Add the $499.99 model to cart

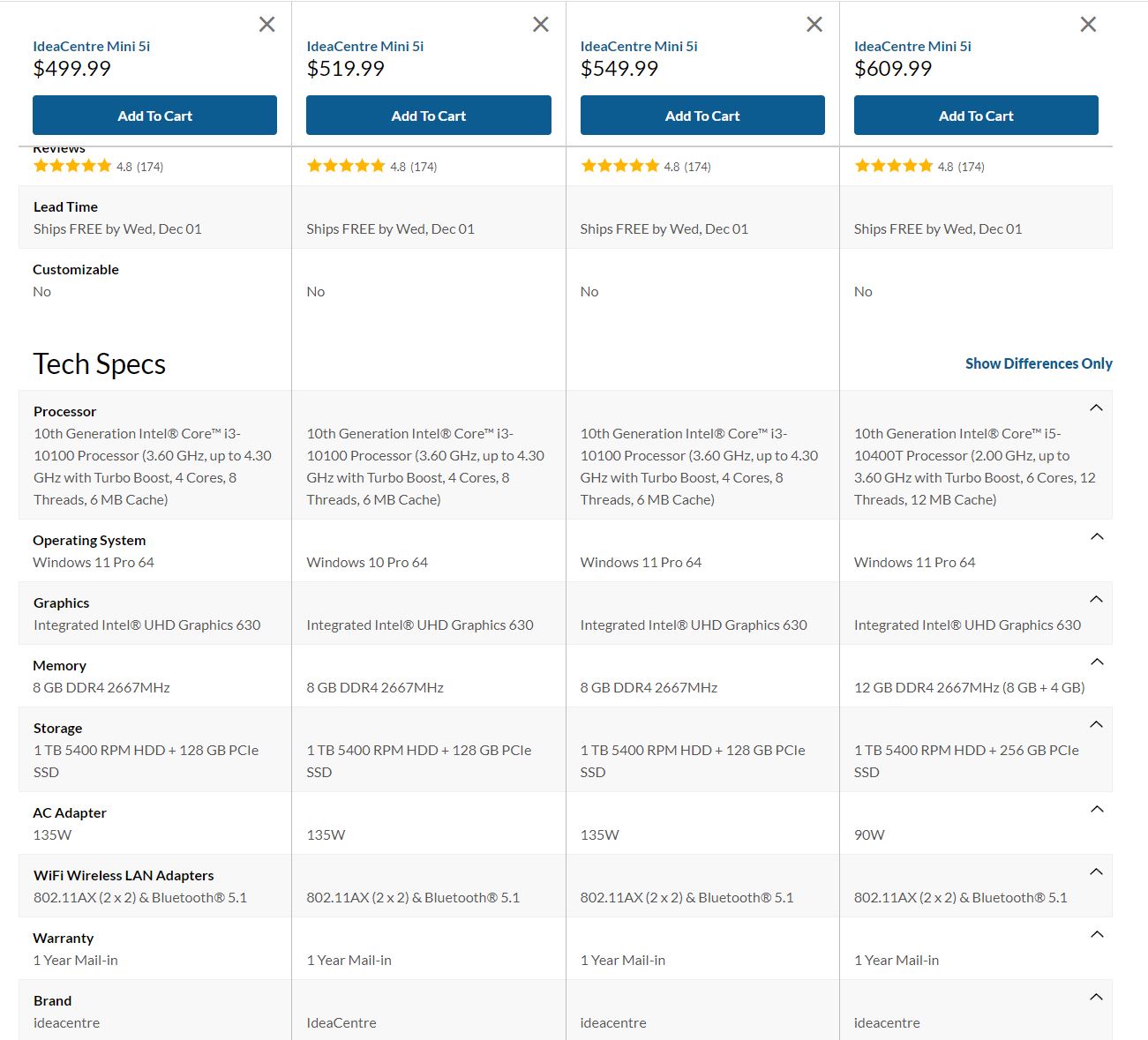tap(154, 116)
